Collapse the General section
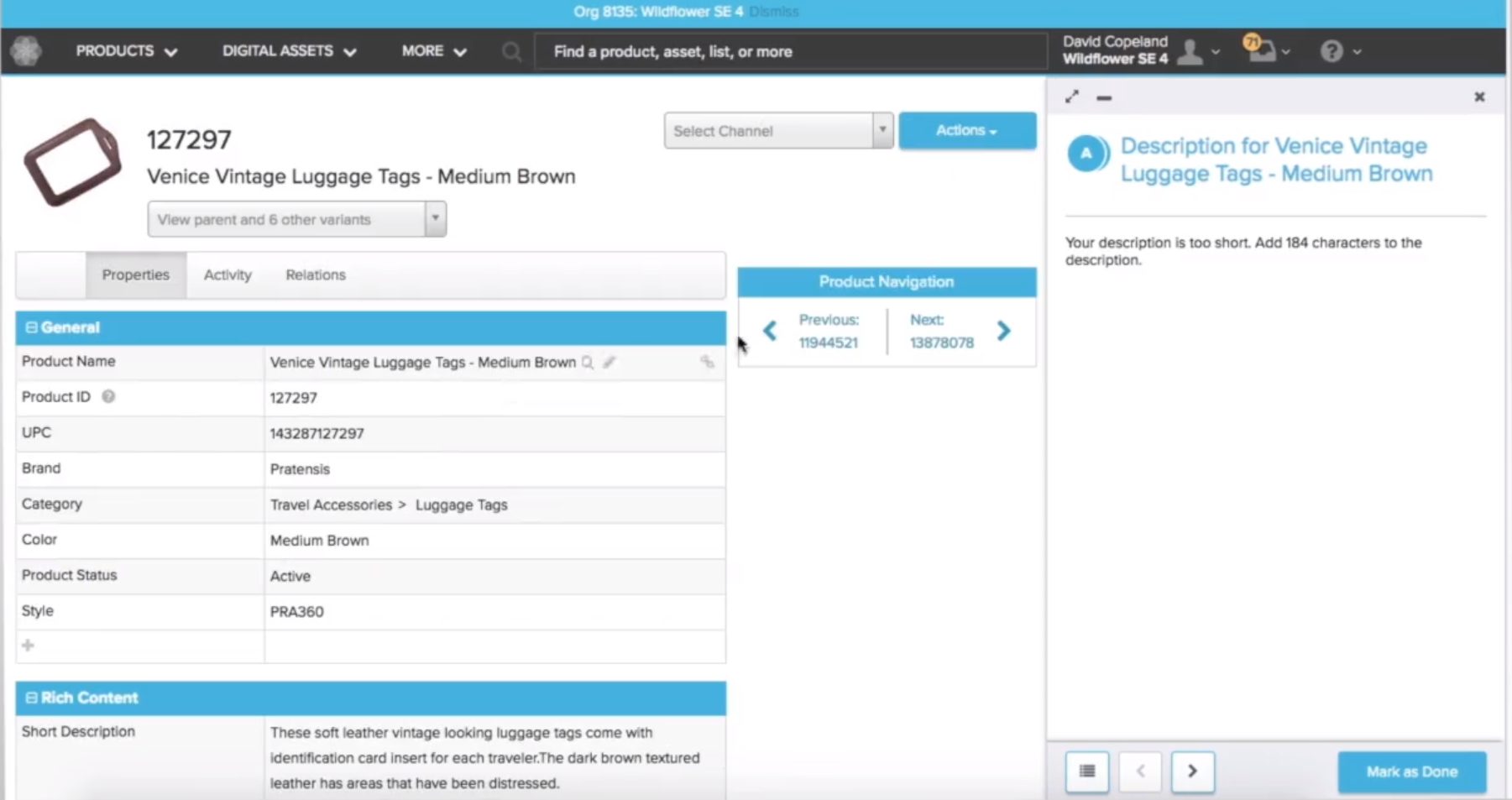This screenshot has width=1512, height=800. (x=31, y=327)
